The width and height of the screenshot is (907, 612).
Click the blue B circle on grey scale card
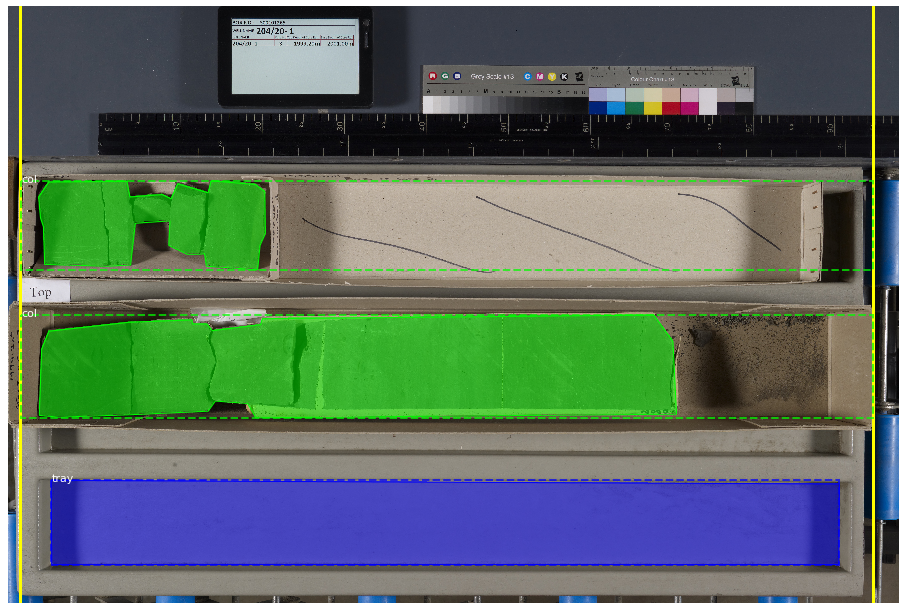457,76
